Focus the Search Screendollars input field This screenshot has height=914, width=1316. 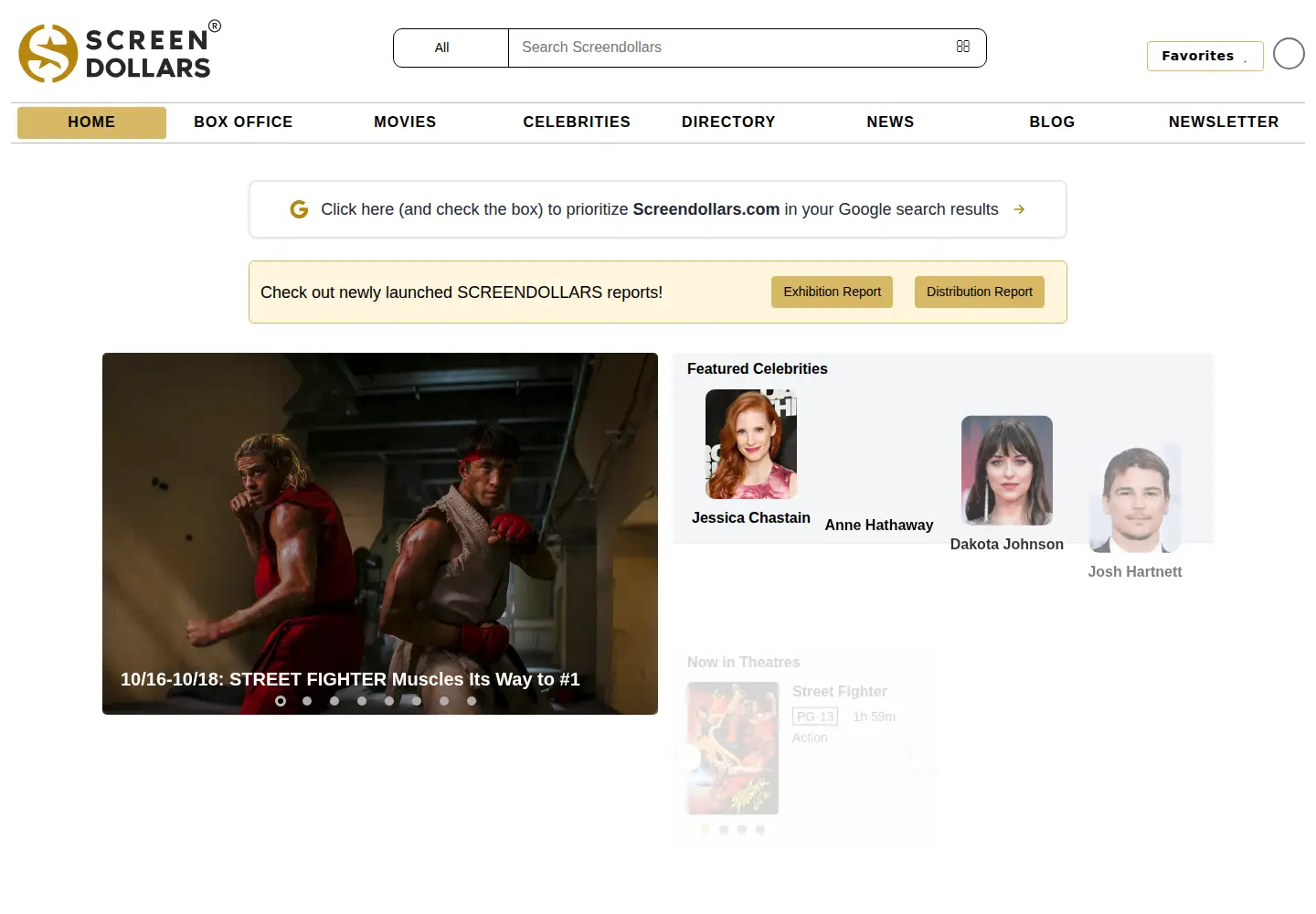coord(731,48)
